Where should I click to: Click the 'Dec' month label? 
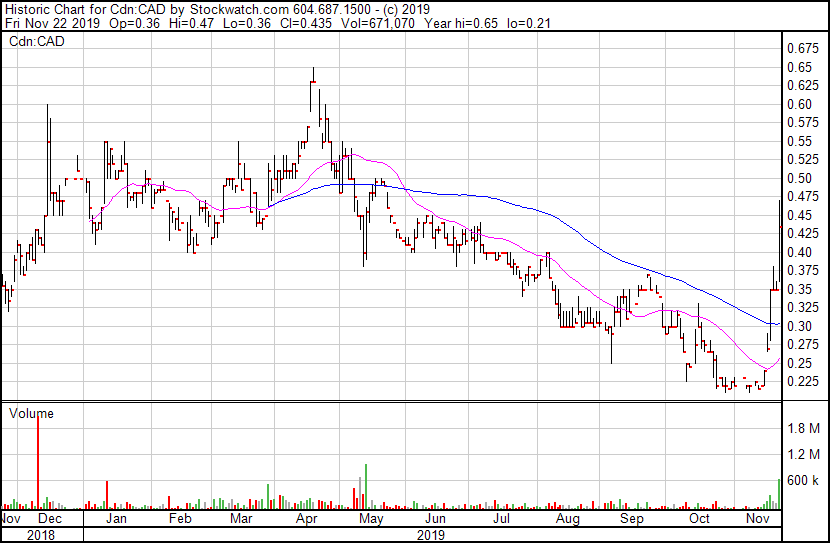[50, 519]
